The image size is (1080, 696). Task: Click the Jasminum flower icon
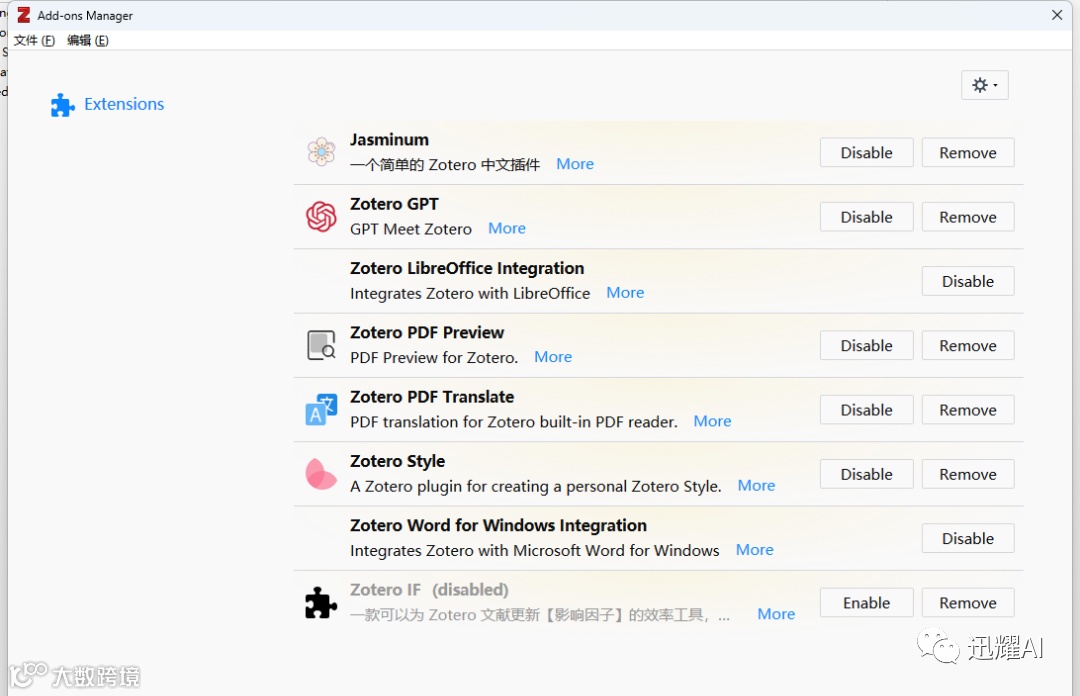coord(321,152)
